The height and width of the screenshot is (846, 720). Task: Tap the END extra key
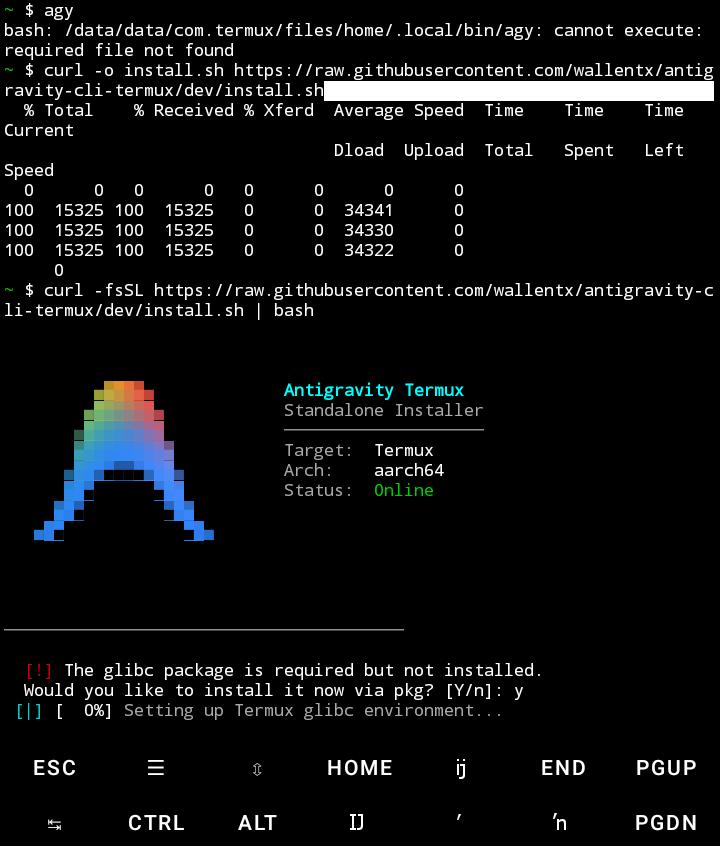(563, 767)
